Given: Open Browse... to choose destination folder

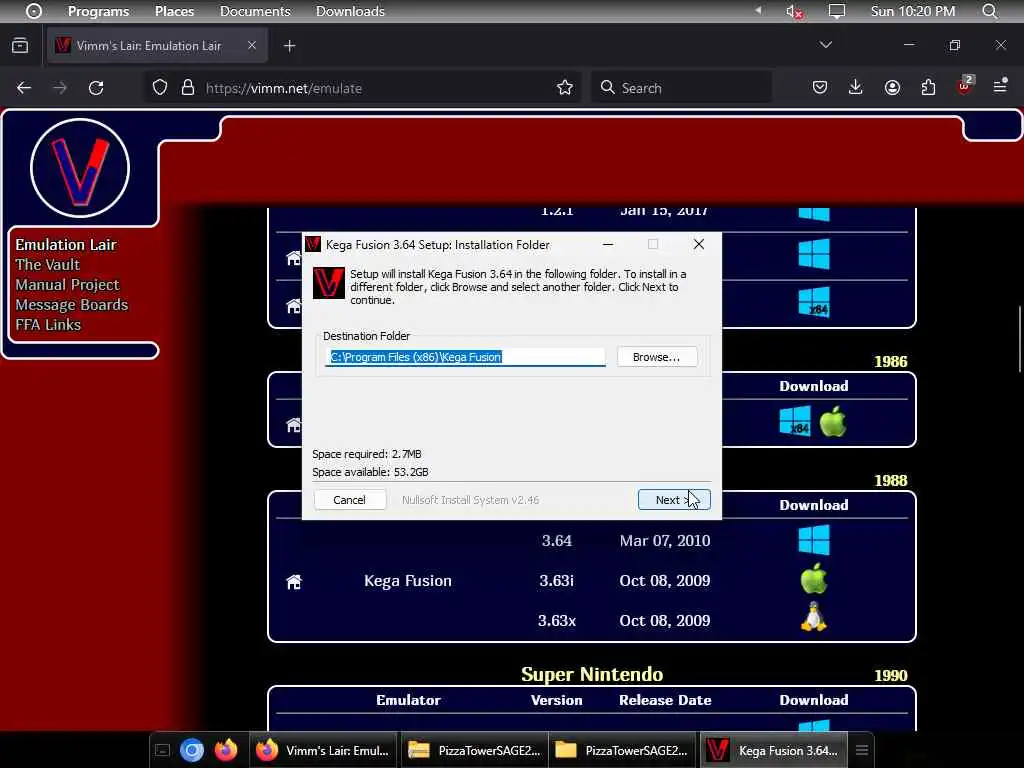Looking at the screenshot, I should click(x=656, y=357).
